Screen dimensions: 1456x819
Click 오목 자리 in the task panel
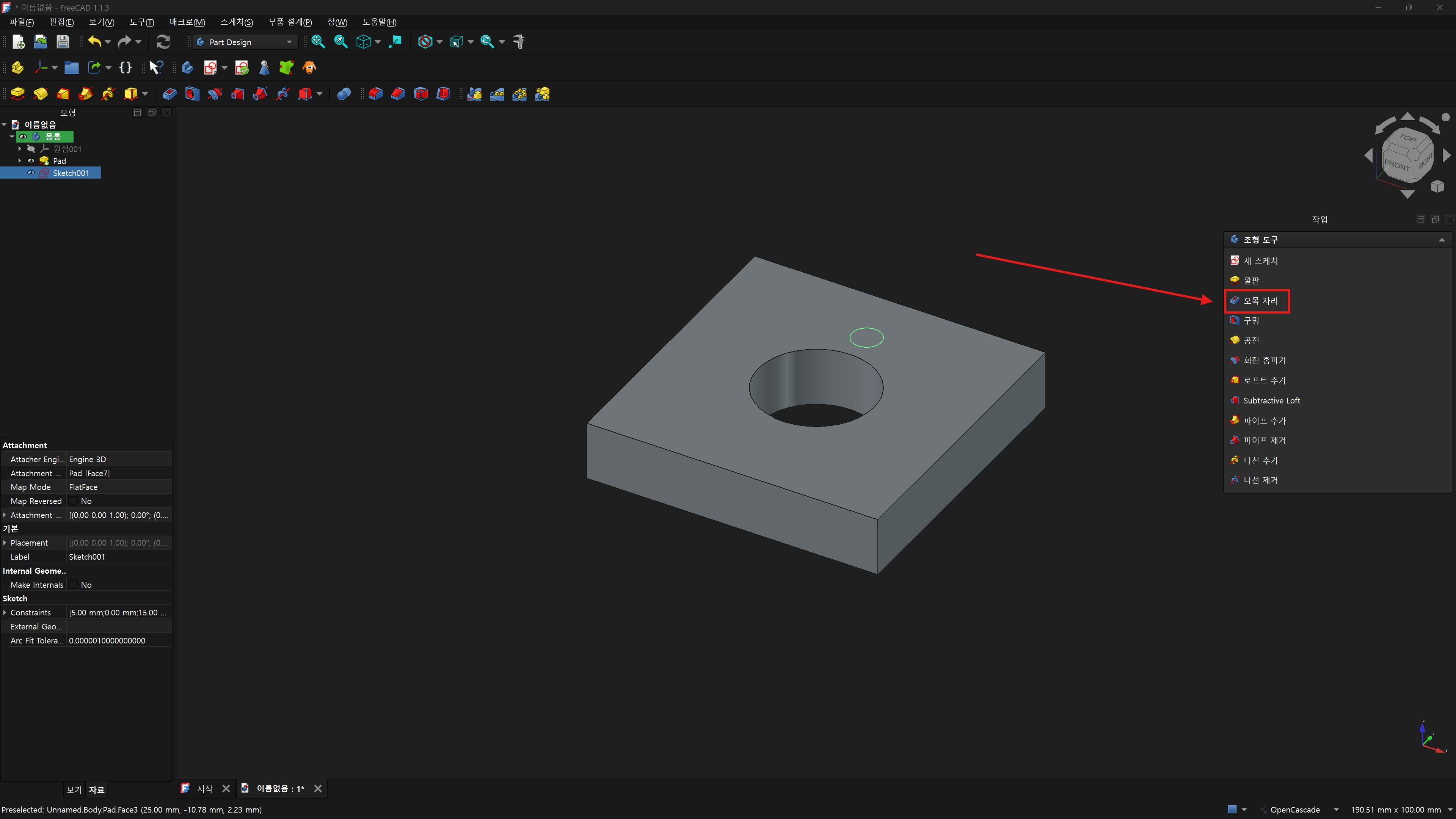coord(1260,301)
